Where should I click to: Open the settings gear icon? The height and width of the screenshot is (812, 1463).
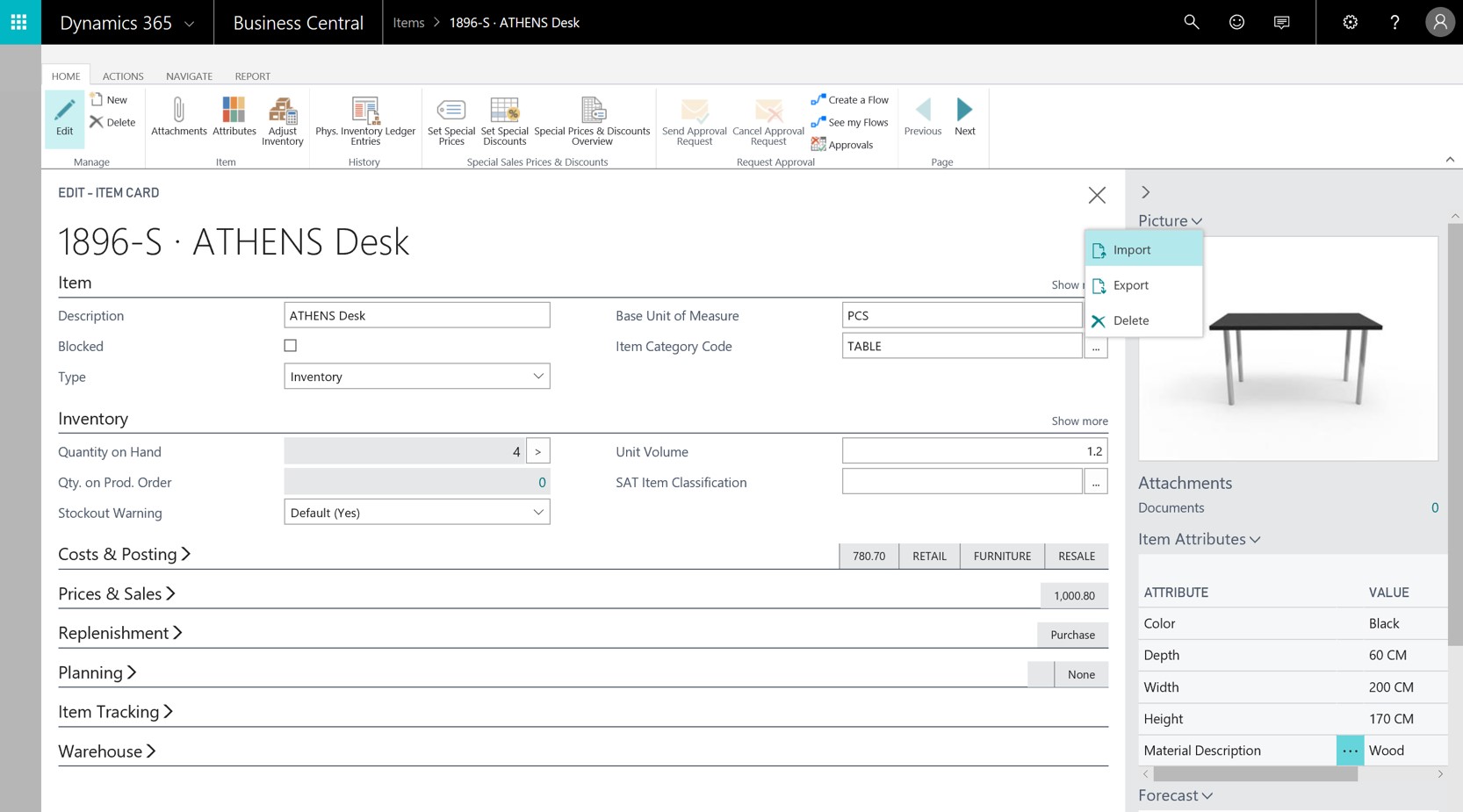coord(1350,22)
